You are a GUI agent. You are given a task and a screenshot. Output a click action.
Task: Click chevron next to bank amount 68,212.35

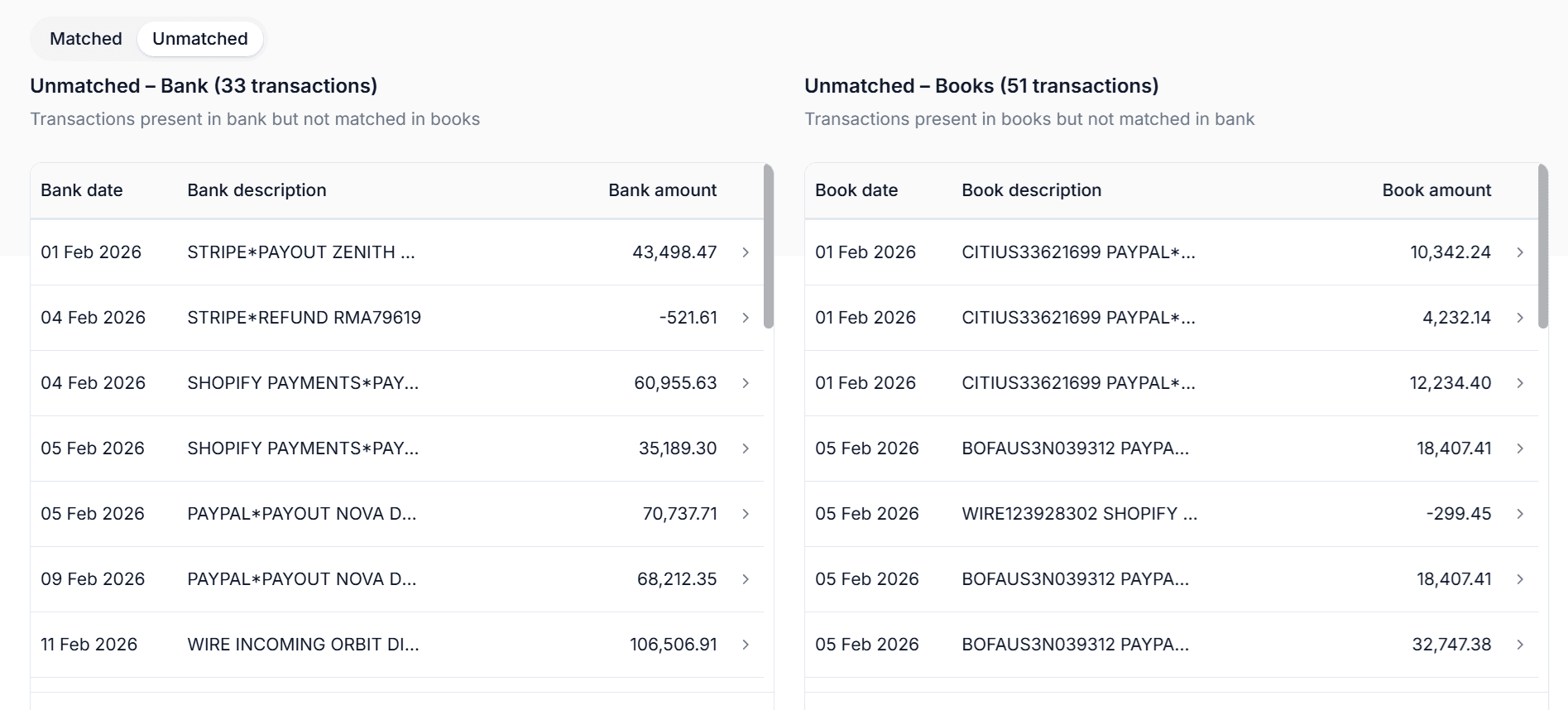(x=746, y=579)
